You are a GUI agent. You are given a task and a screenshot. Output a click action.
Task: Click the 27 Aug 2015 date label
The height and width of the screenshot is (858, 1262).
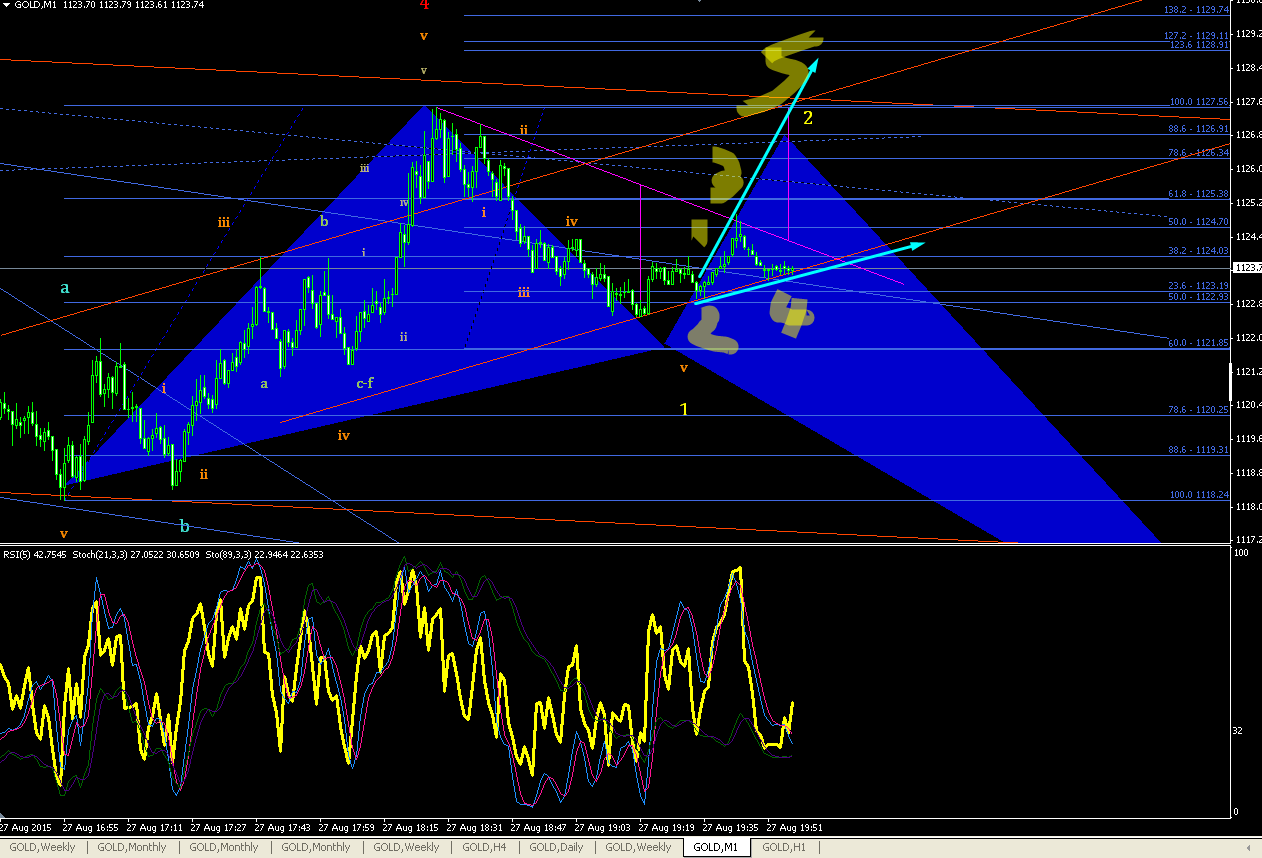point(25,828)
